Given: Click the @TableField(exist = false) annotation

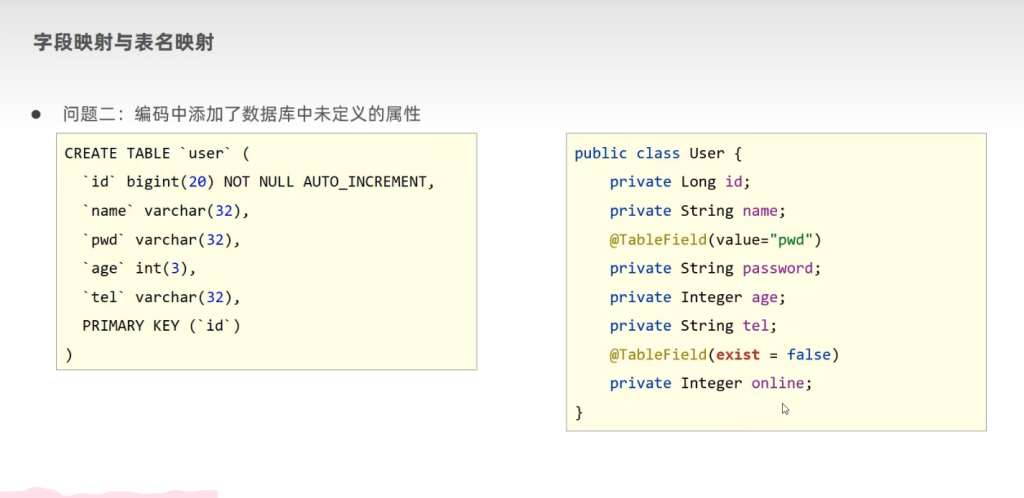Looking at the screenshot, I should click(723, 355).
